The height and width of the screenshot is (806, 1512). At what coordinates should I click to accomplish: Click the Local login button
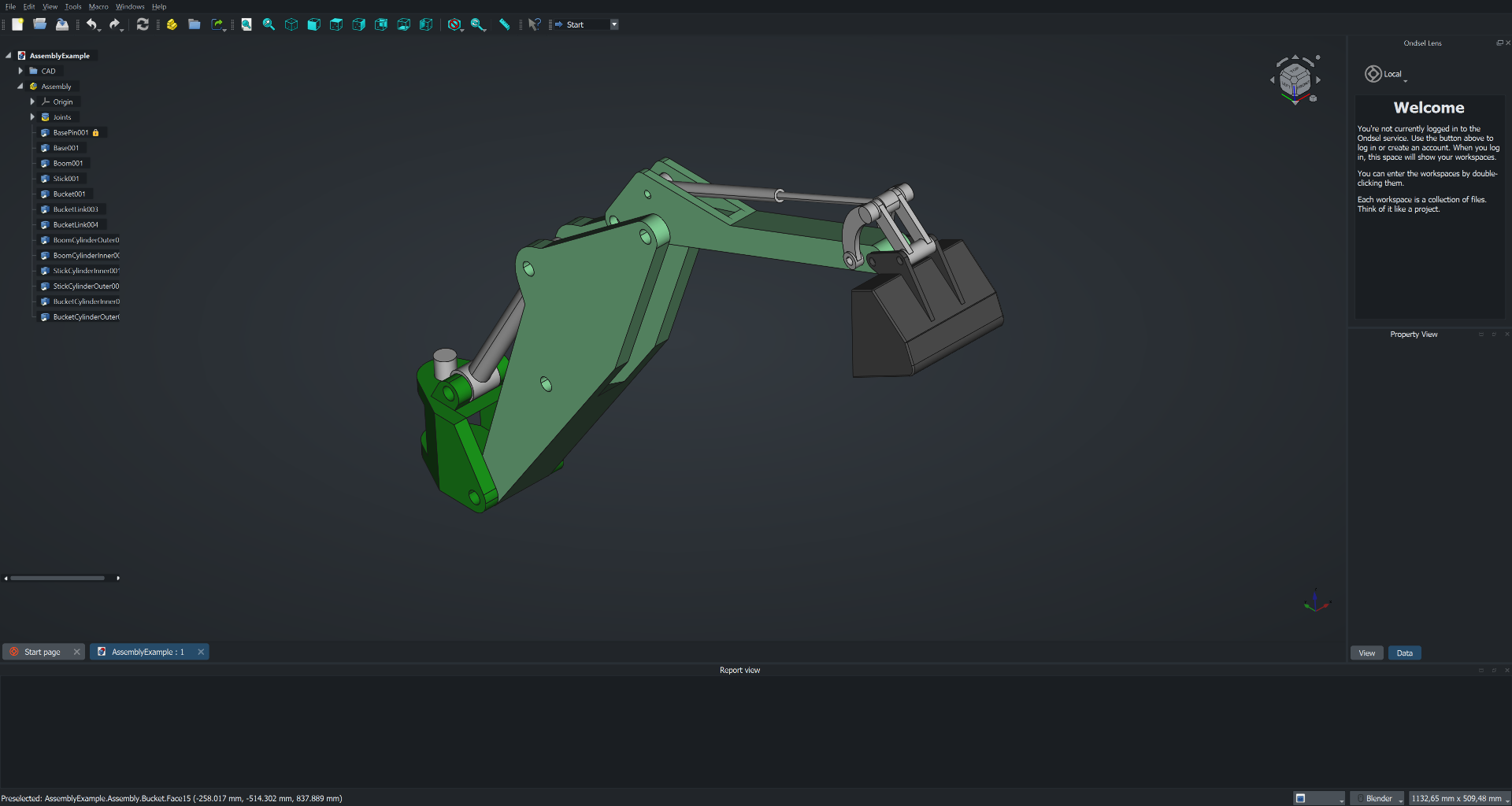coord(1385,74)
